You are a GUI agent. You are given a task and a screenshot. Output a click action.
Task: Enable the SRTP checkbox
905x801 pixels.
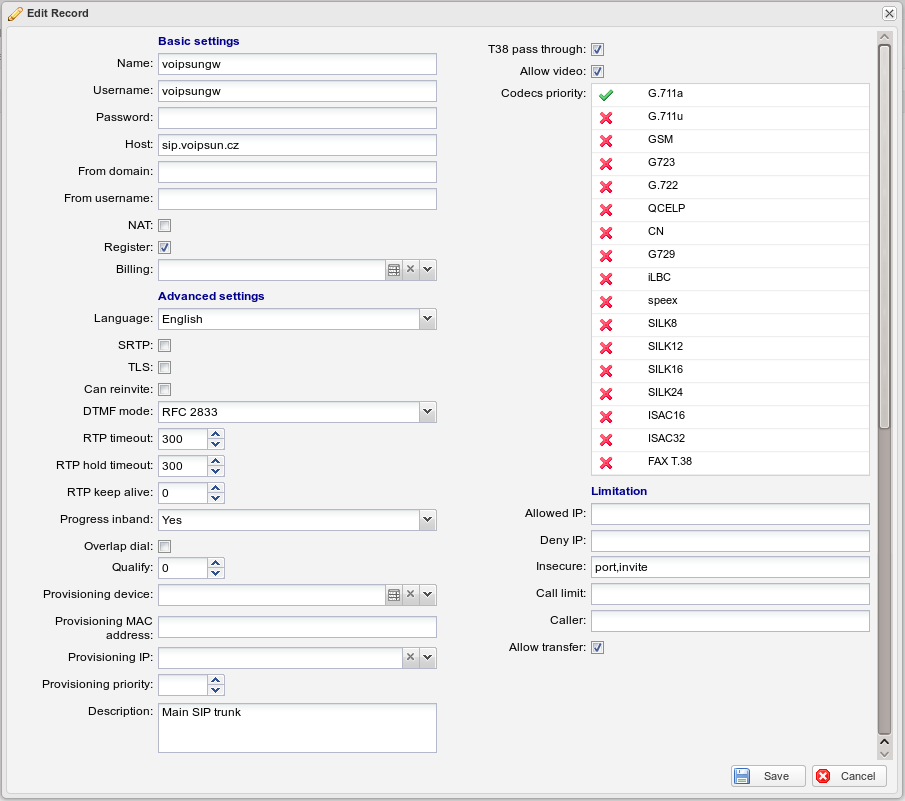point(164,346)
